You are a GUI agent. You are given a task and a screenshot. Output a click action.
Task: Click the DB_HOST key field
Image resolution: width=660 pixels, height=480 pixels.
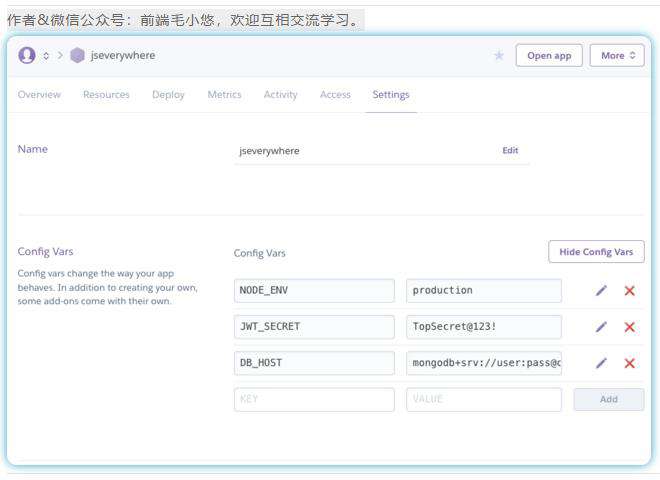[x=314, y=363]
